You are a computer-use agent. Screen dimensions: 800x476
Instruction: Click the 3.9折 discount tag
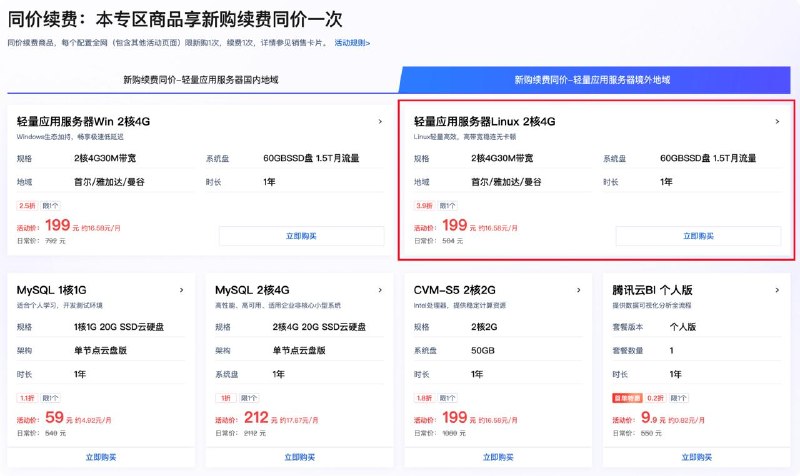pos(424,206)
